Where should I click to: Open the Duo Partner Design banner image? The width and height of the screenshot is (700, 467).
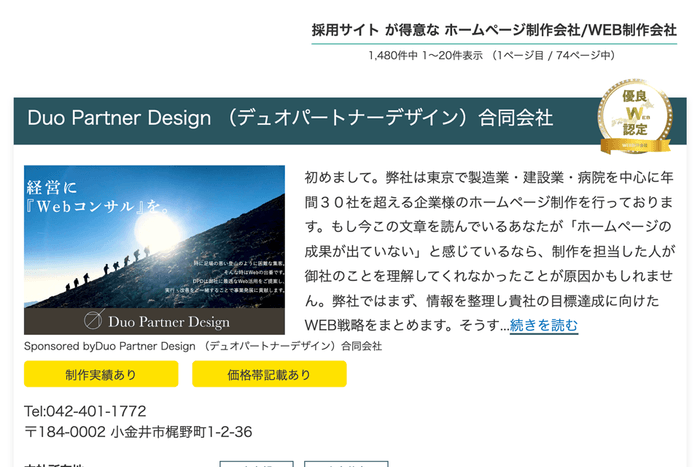pos(154,250)
